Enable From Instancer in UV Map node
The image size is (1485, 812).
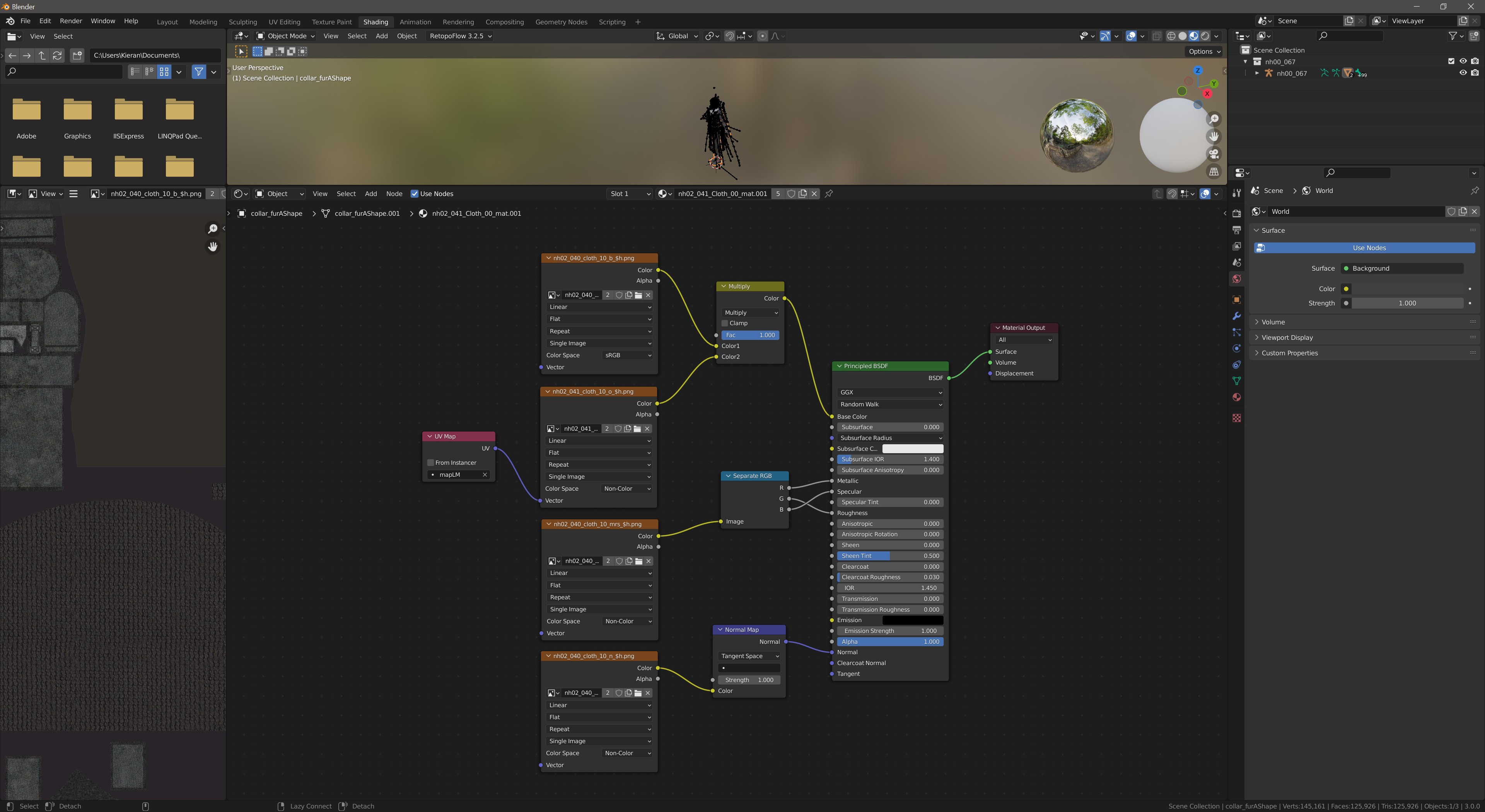pyautogui.click(x=431, y=463)
